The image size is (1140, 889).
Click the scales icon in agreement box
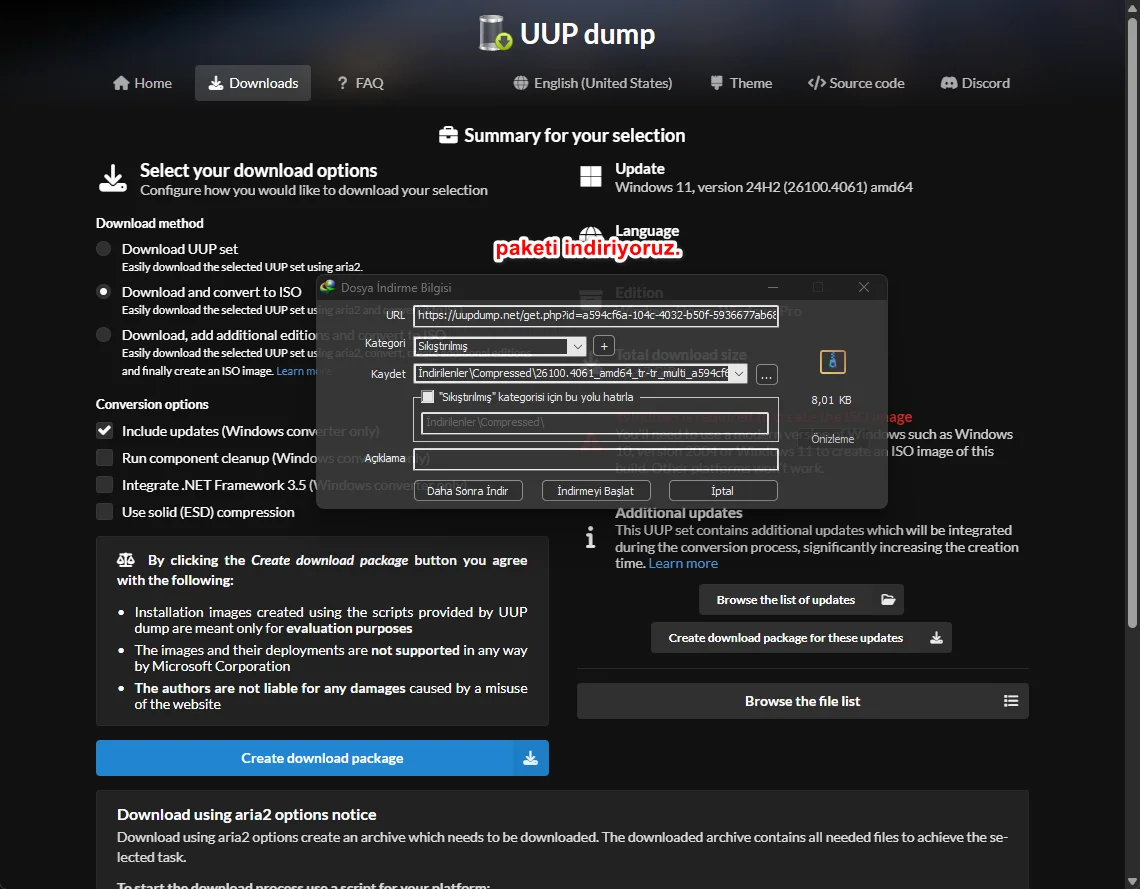click(x=126, y=560)
